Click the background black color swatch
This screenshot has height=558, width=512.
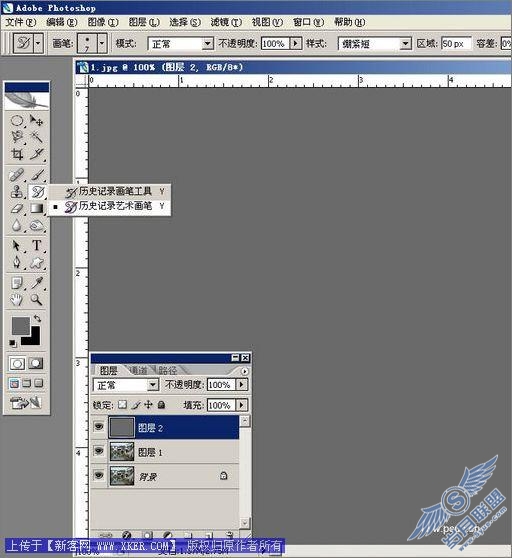click(x=34, y=339)
